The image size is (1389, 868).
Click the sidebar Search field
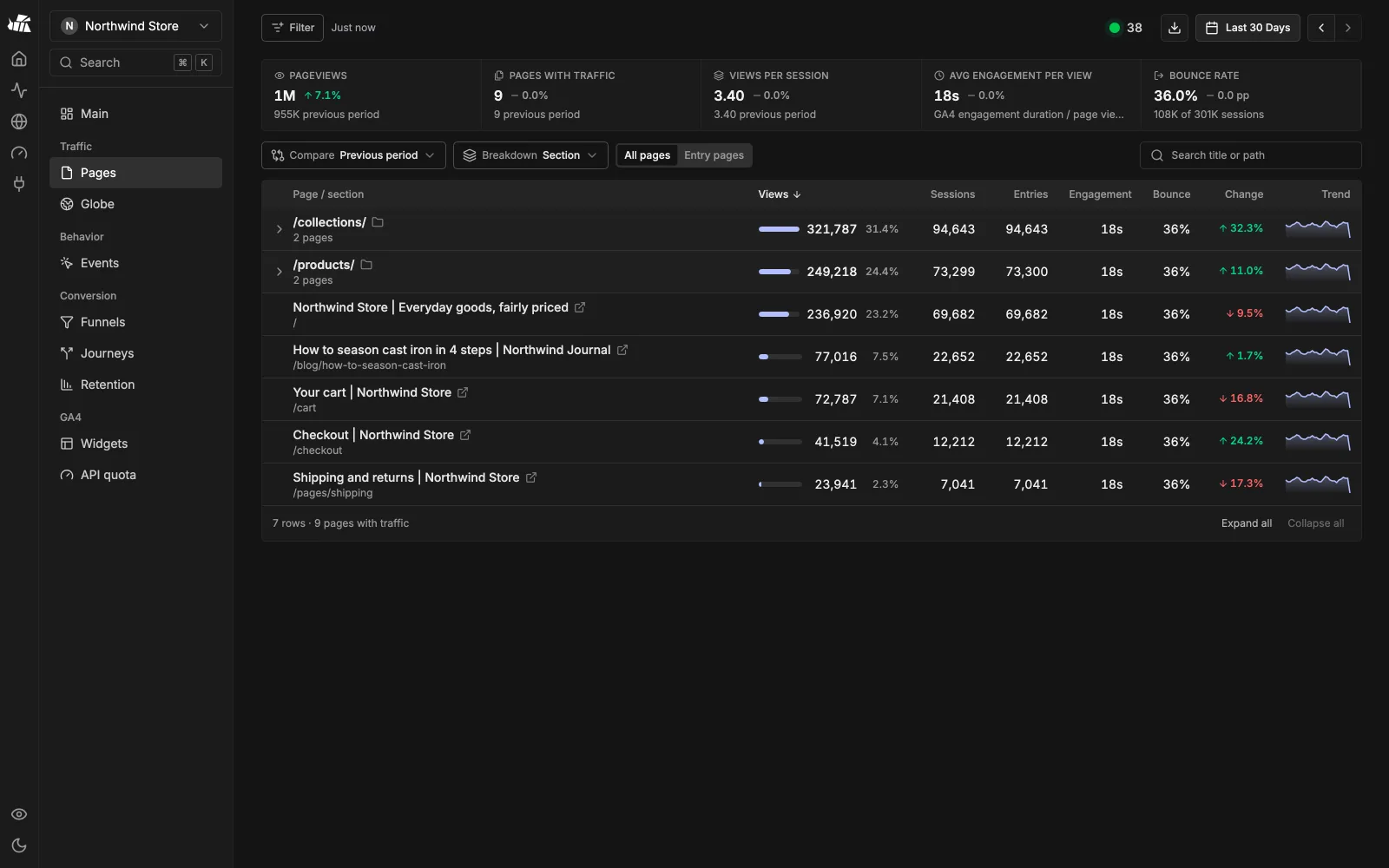(x=135, y=62)
